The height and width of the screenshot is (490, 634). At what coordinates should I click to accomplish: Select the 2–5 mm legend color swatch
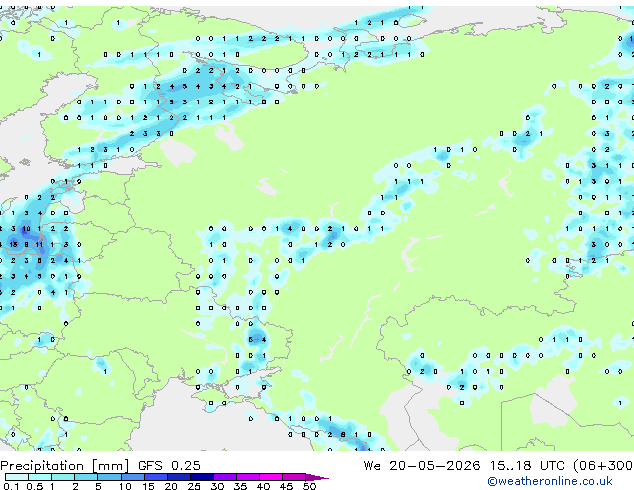[86, 477]
